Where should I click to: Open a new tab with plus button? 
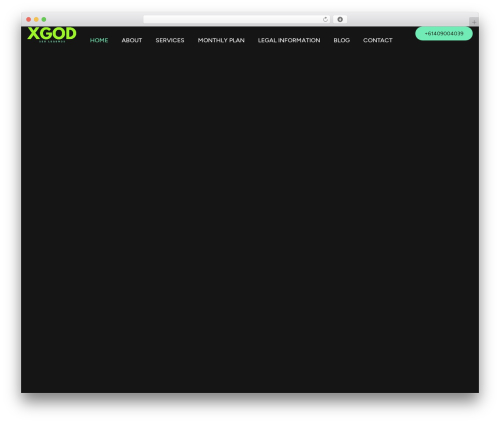(x=474, y=22)
